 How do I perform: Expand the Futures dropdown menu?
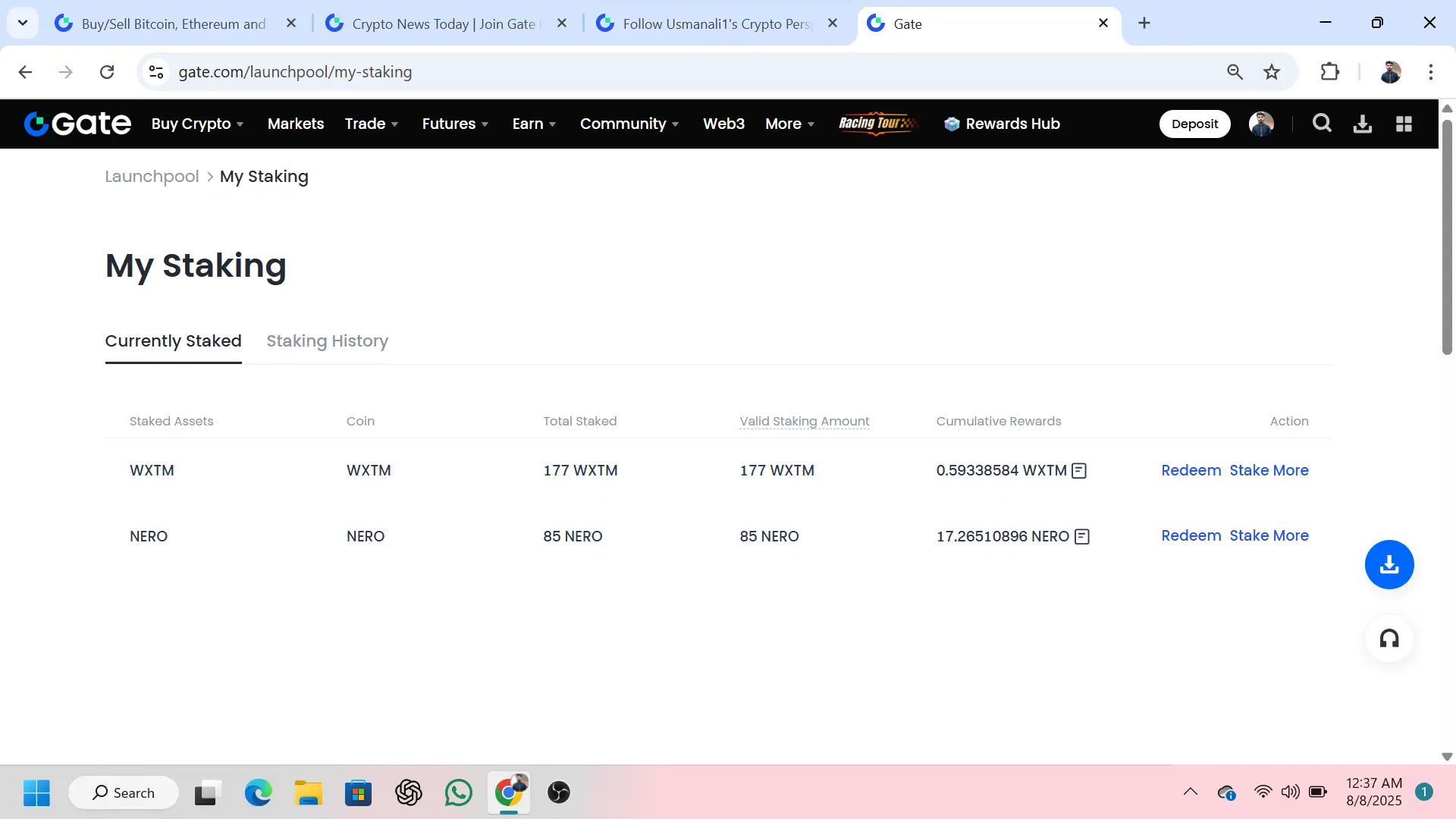(x=455, y=124)
